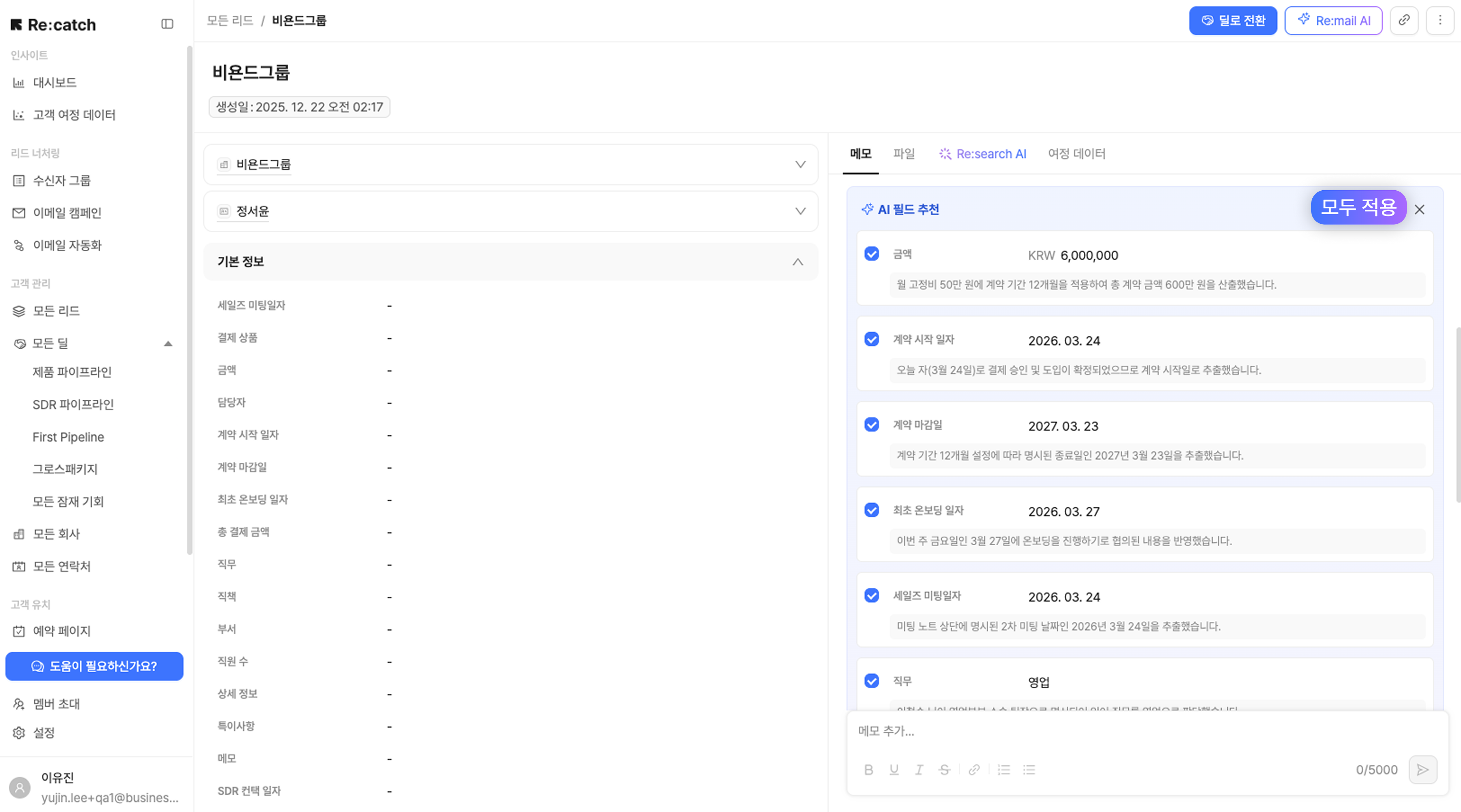Close the AI 필드 추천 panel
Image resolution: width=1461 pixels, height=812 pixels.
point(1420,209)
